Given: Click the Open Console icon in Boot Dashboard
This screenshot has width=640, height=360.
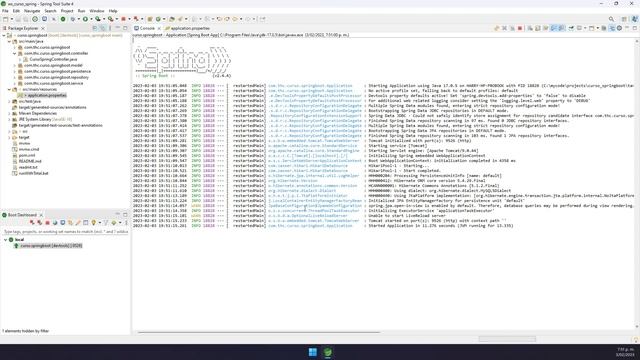Looking at the screenshot, I should pyautogui.click(x=63, y=223).
